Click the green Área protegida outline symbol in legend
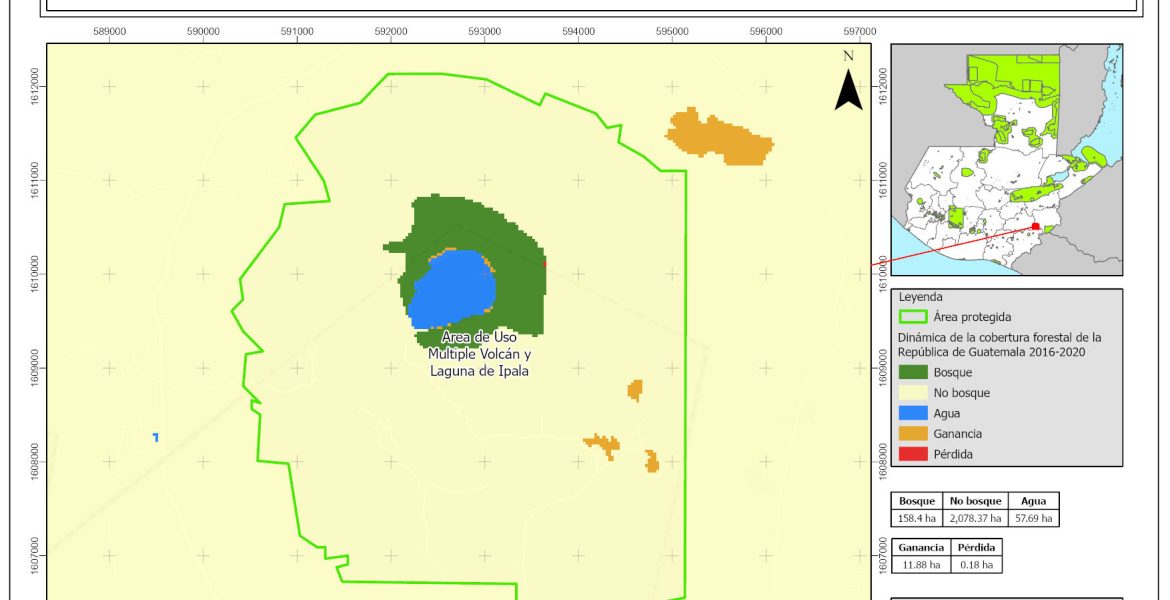Viewport: 1170px width, 600px height. (912, 317)
